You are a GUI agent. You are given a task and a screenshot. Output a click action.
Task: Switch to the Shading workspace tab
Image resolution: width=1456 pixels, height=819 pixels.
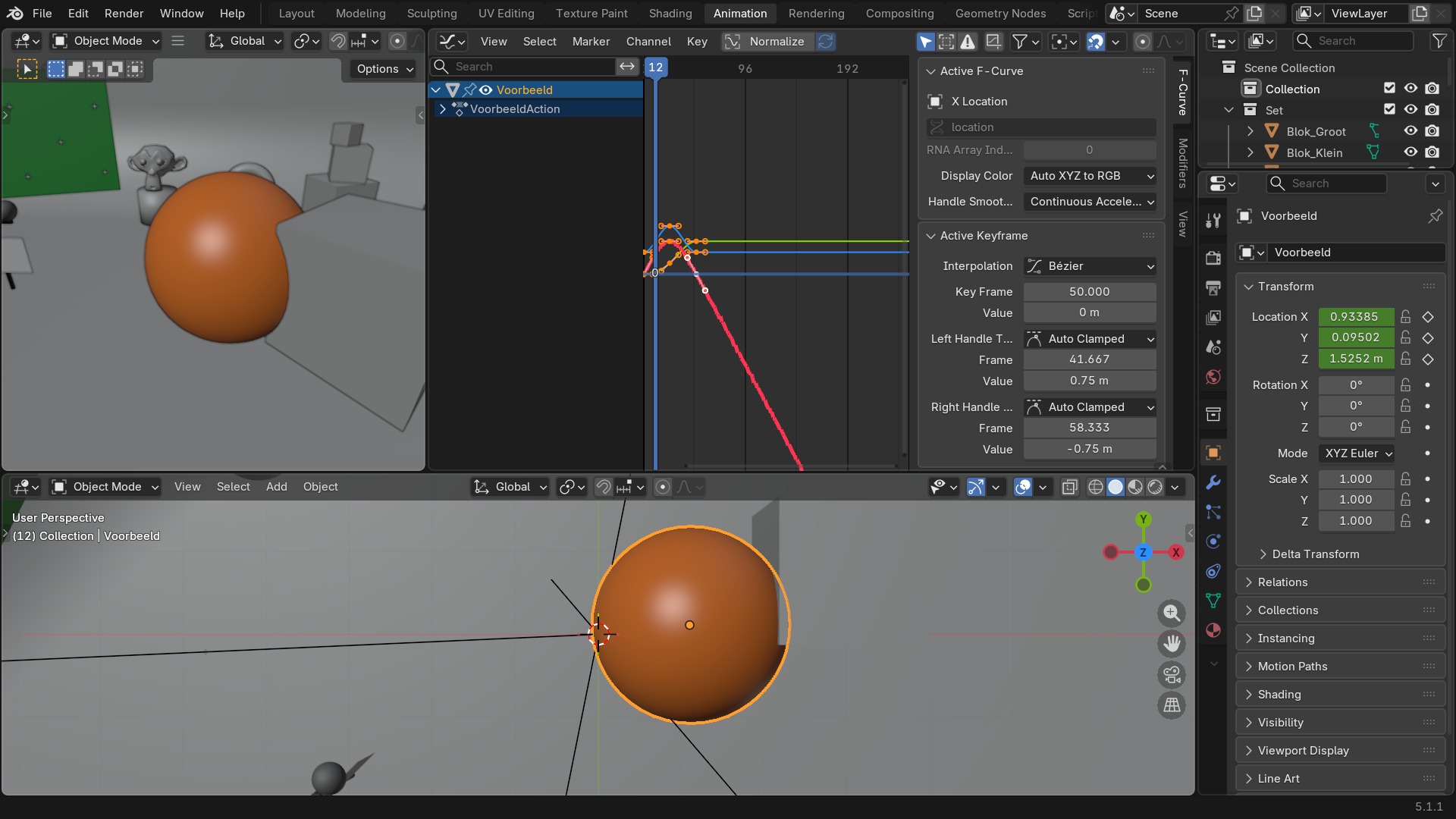click(x=670, y=14)
